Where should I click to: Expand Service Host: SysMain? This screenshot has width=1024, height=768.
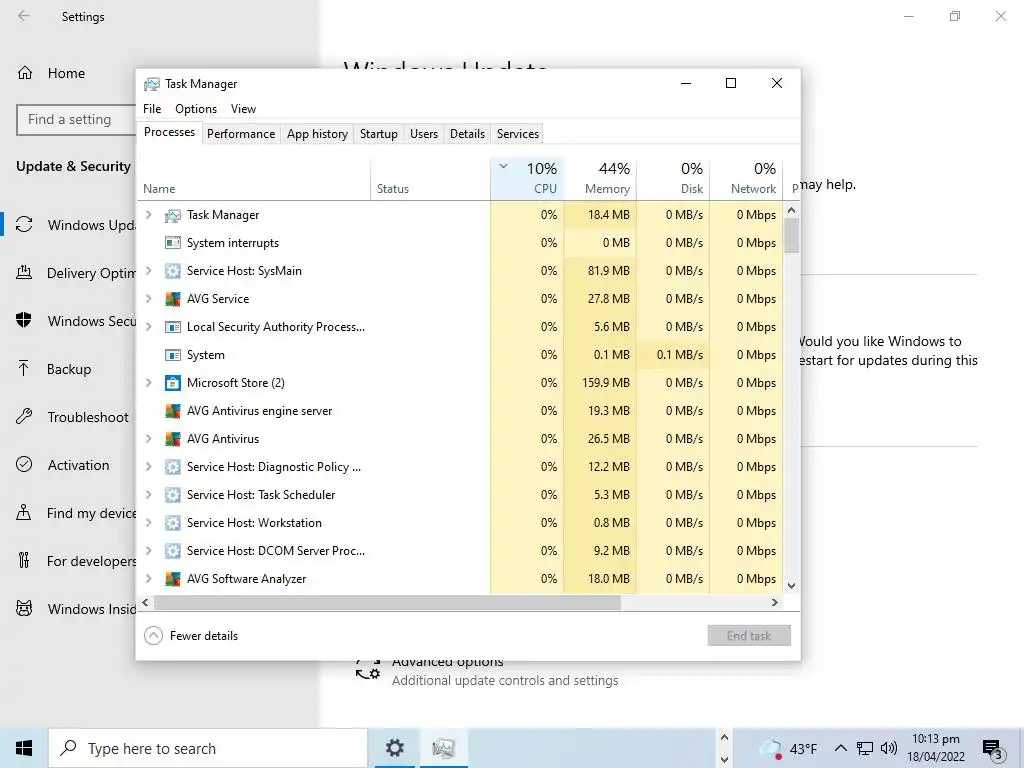tap(149, 271)
